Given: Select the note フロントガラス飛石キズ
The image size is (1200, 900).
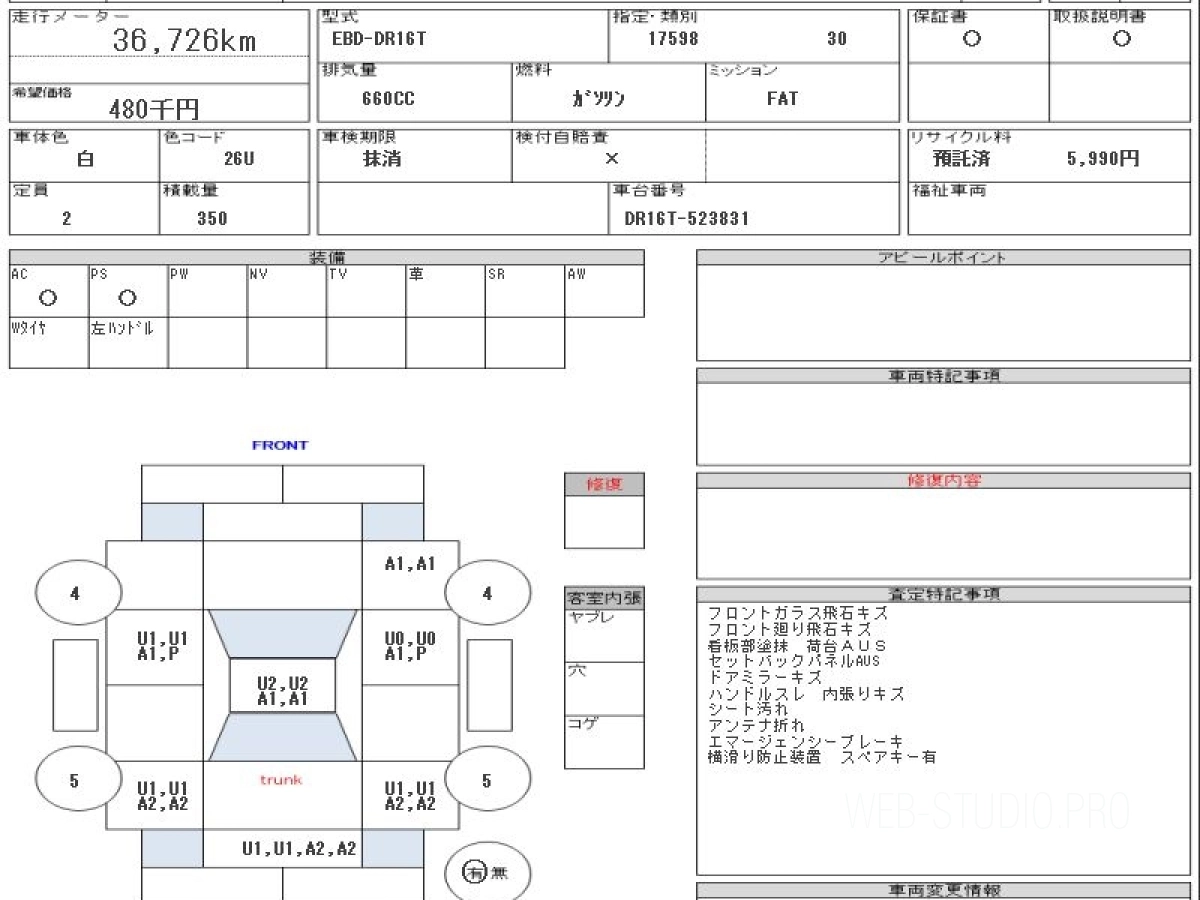Looking at the screenshot, I should point(797,613).
